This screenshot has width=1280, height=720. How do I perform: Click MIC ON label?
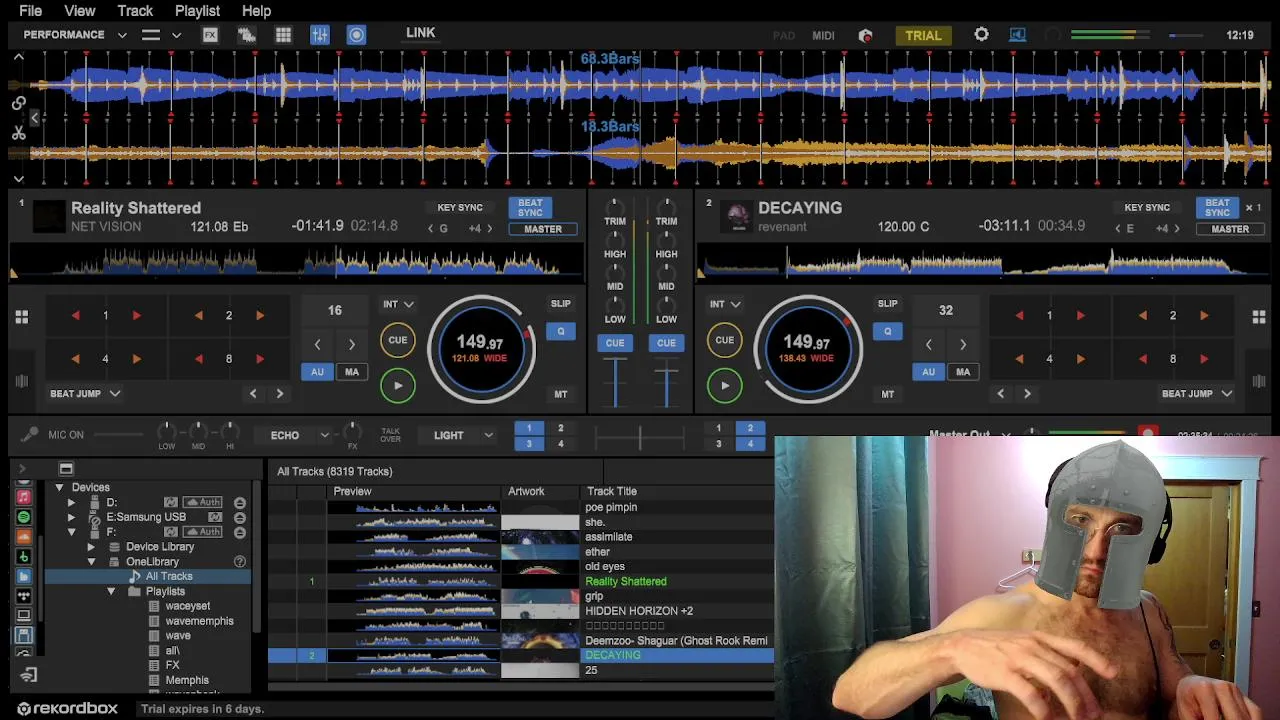point(66,435)
